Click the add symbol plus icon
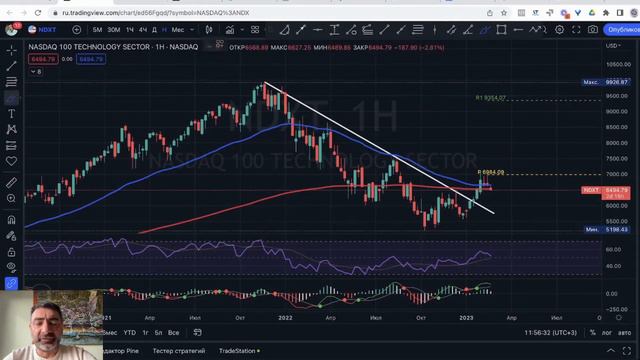Image resolution: width=640 pixels, height=360 pixels. [76, 30]
